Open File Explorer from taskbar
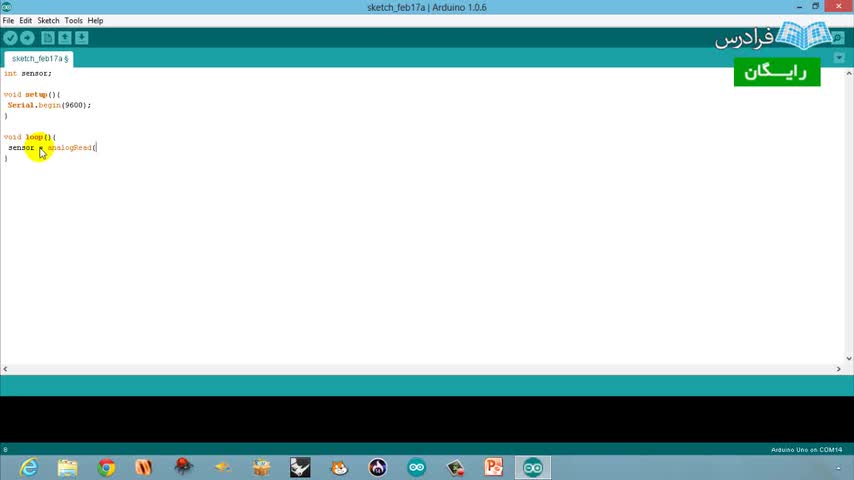The image size is (854, 480). pyautogui.click(x=68, y=467)
